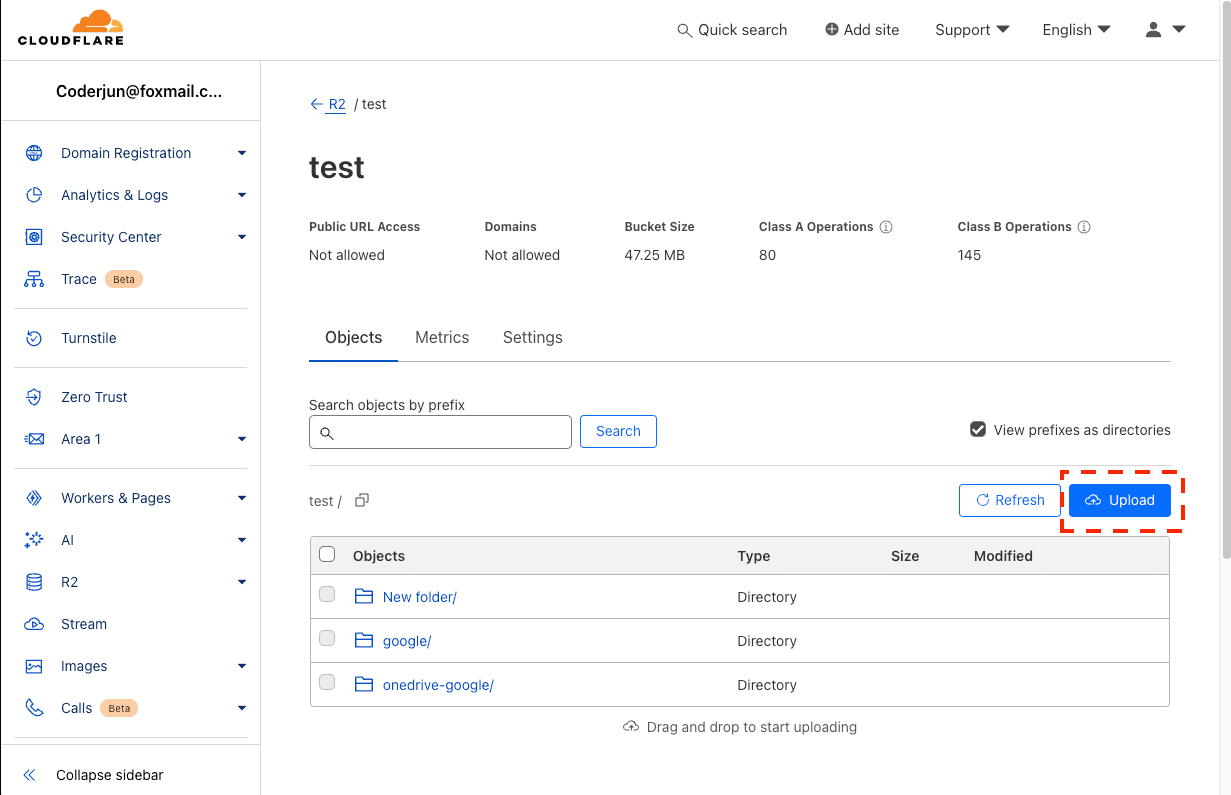The width and height of the screenshot is (1231, 795).
Task: Expand the Area 1 menu arrow
Action: click(242, 439)
